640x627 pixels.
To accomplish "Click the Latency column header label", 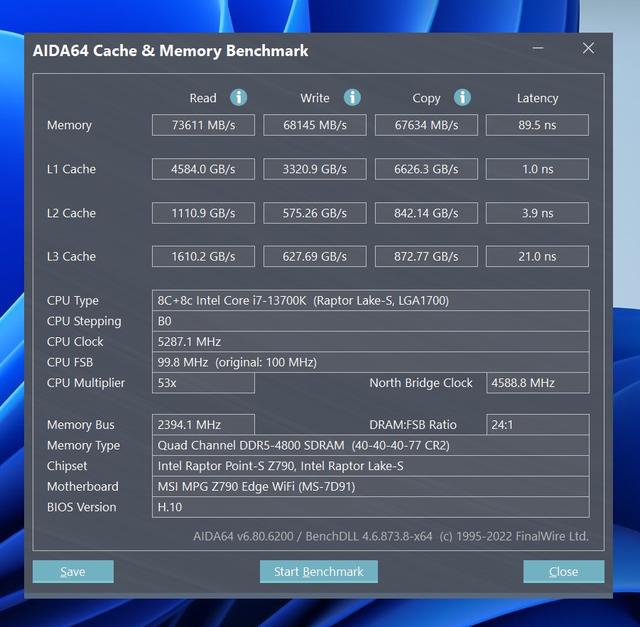I will click(537, 98).
